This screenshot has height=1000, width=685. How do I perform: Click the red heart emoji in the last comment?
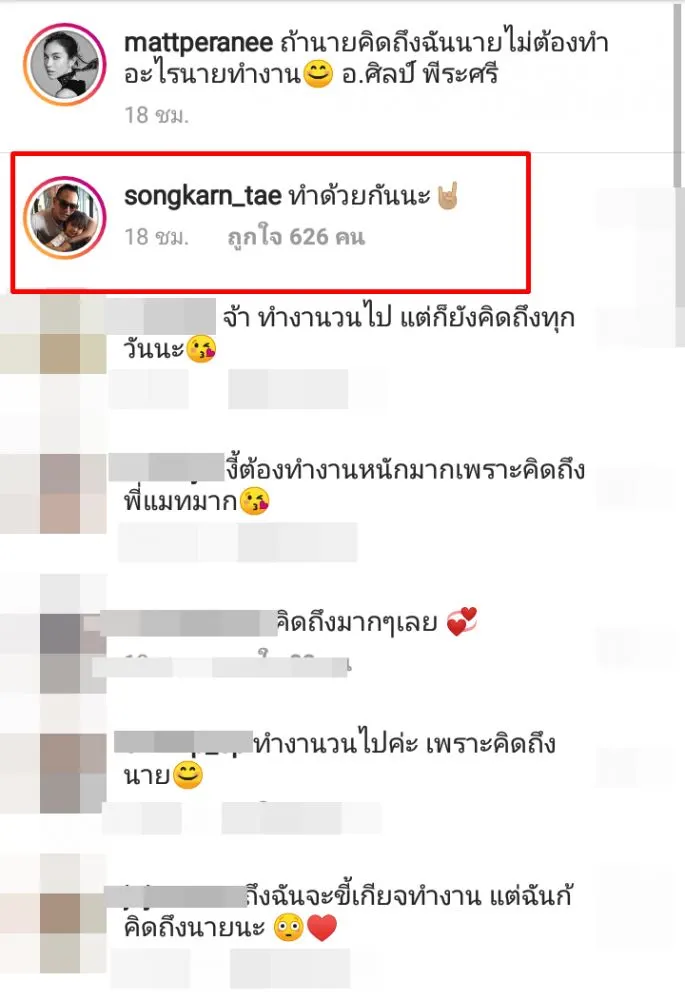pyautogui.click(x=321, y=928)
